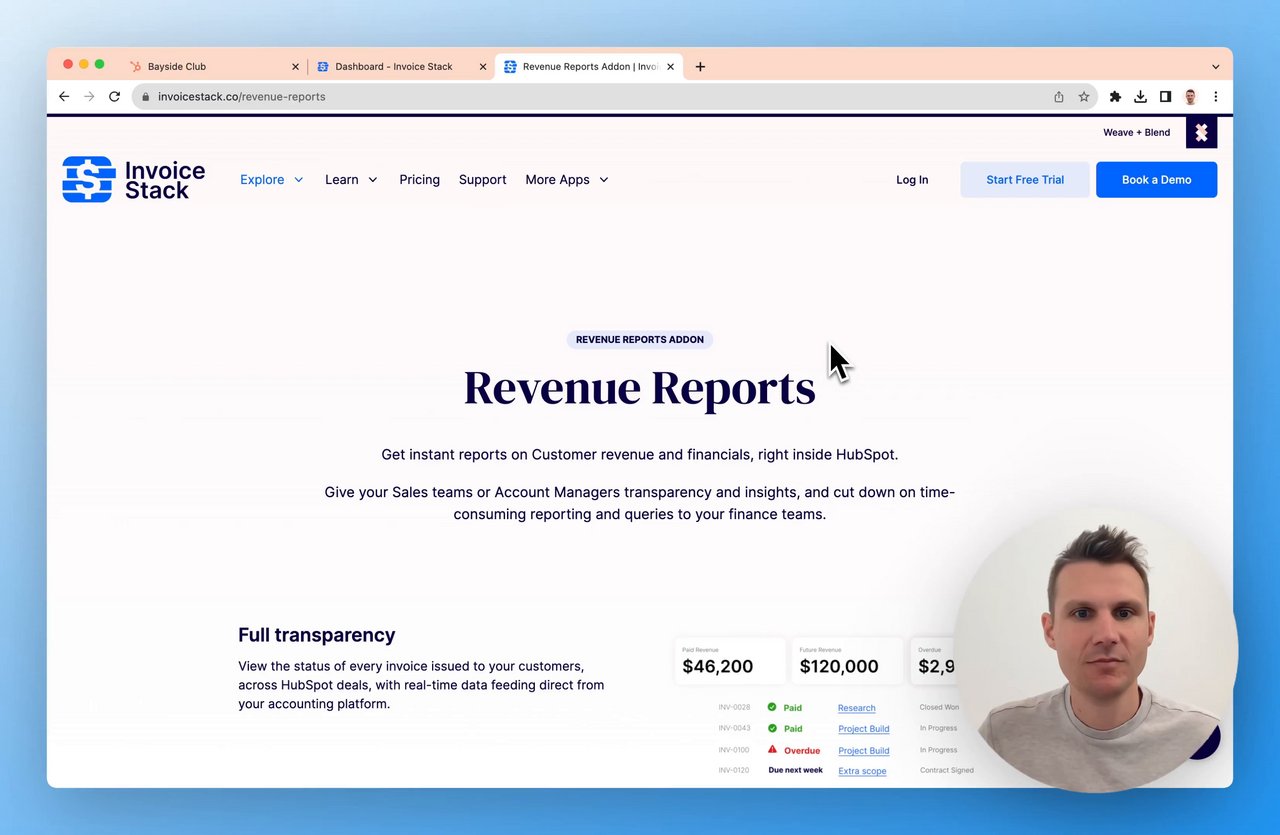This screenshot has height=835, width=1280.
Task: Expand the Learn dropdown menu
Action: coord(351,180)
